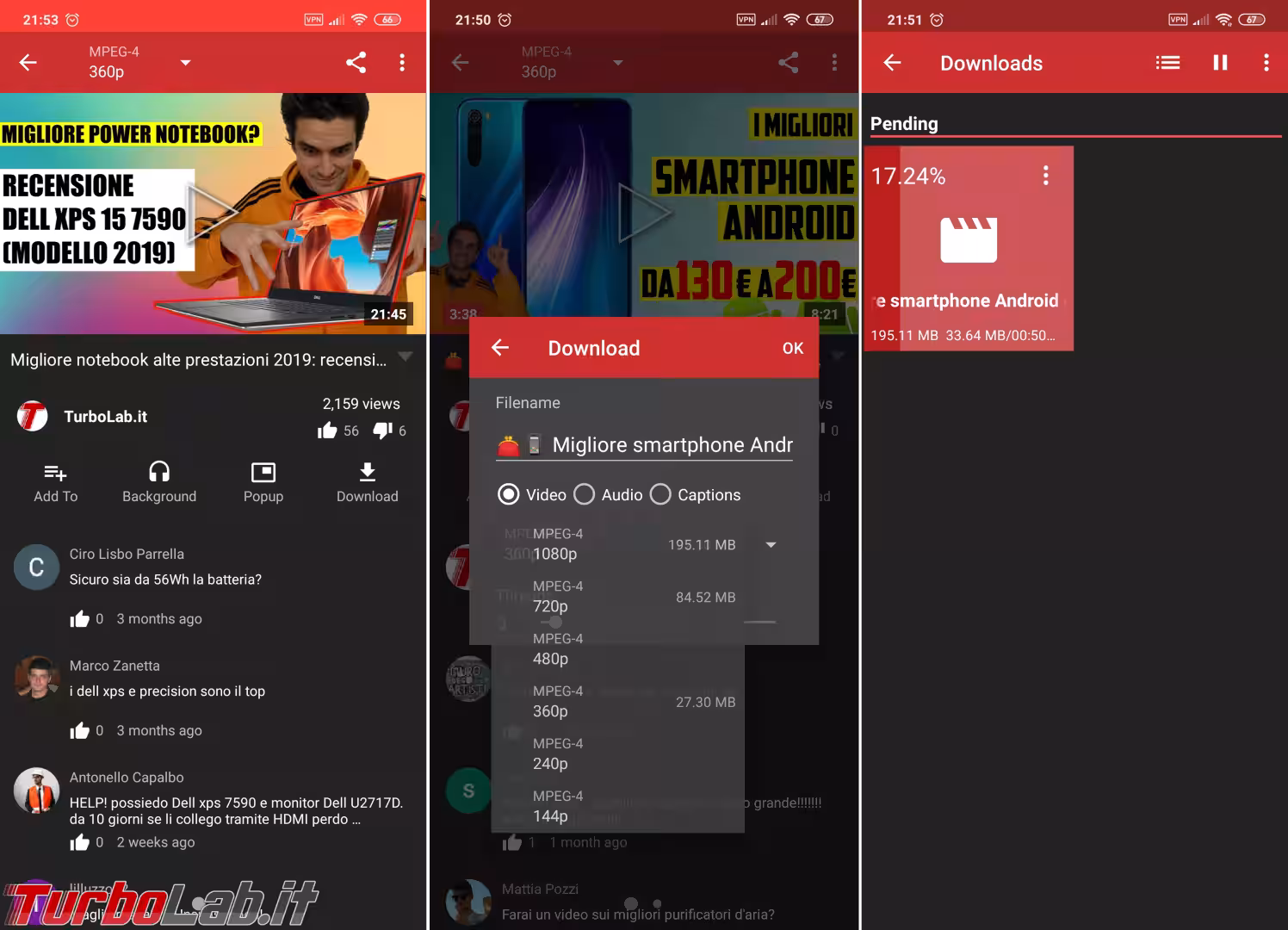1288x930 pixels.
Task: Open TurboLab.it channel page
Action: (x=105, y=417)
